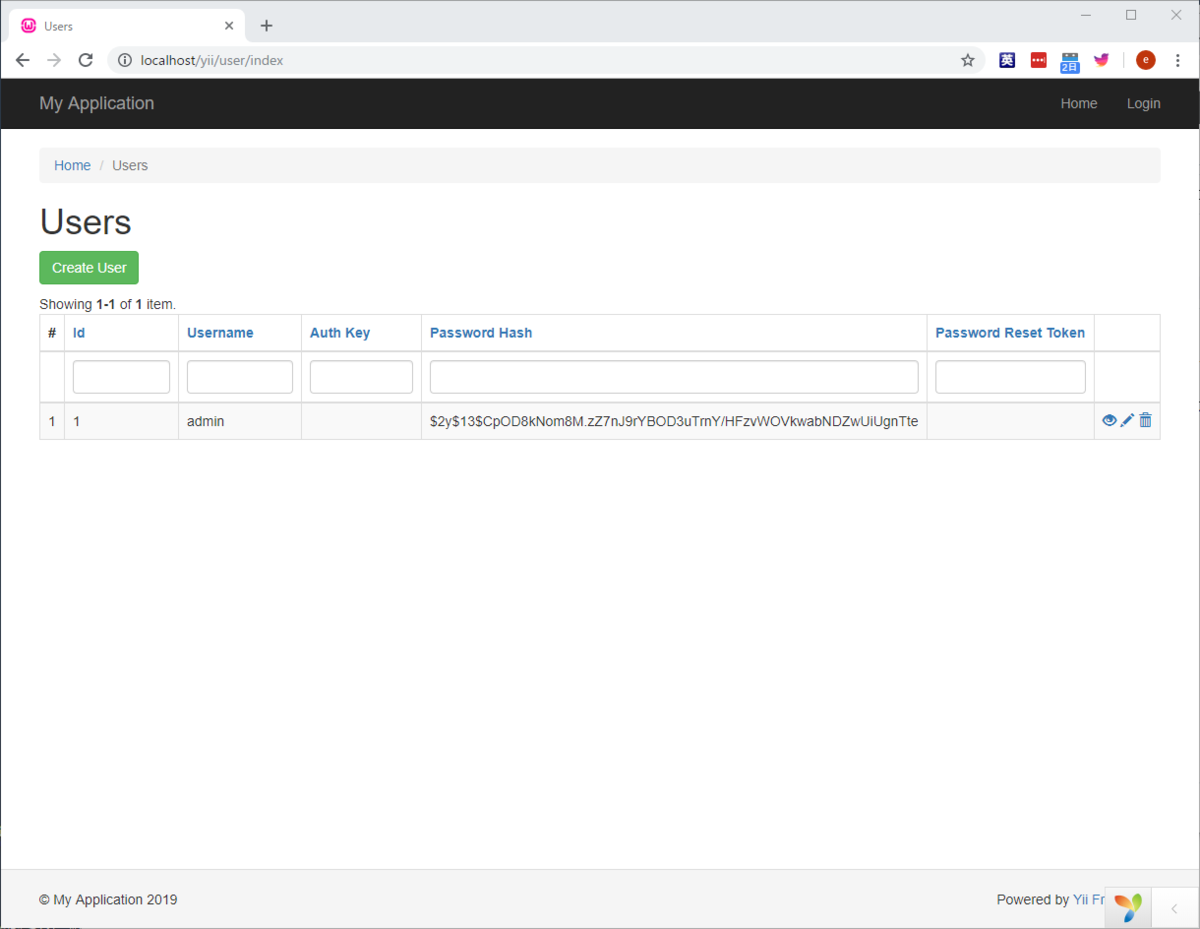
Task: Click the pink bird extension icon
Action: pyautogui.click(x=1101, y=60)
